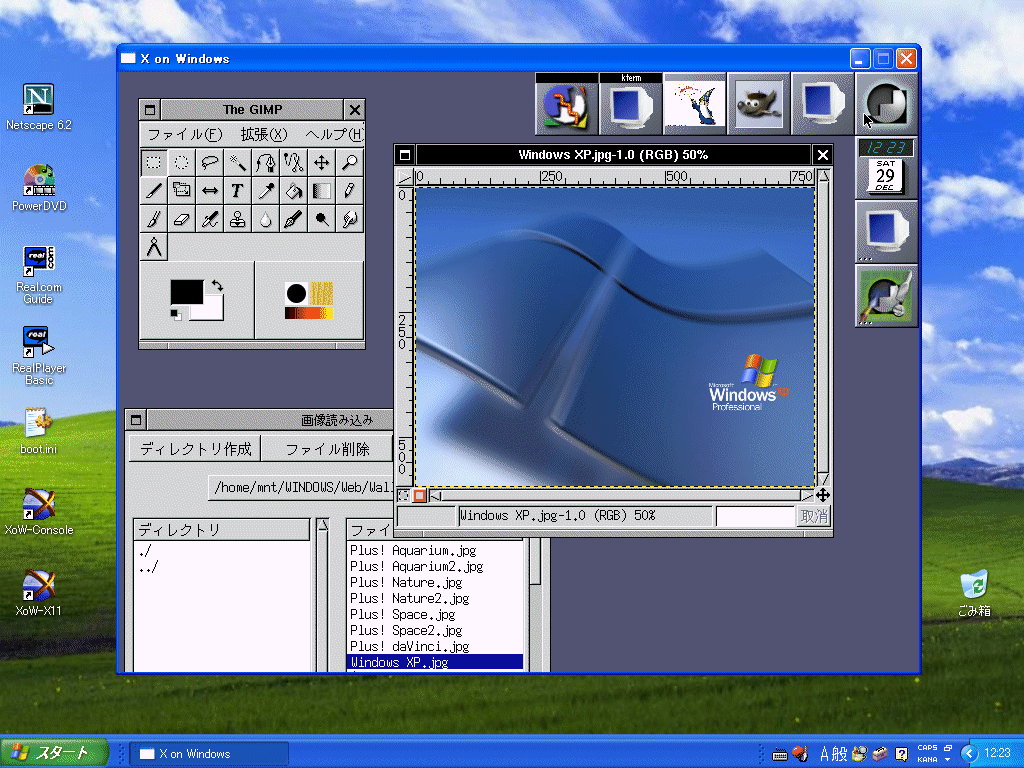
Task: Click the ディレクトリ作成 button
Action: 195,449
